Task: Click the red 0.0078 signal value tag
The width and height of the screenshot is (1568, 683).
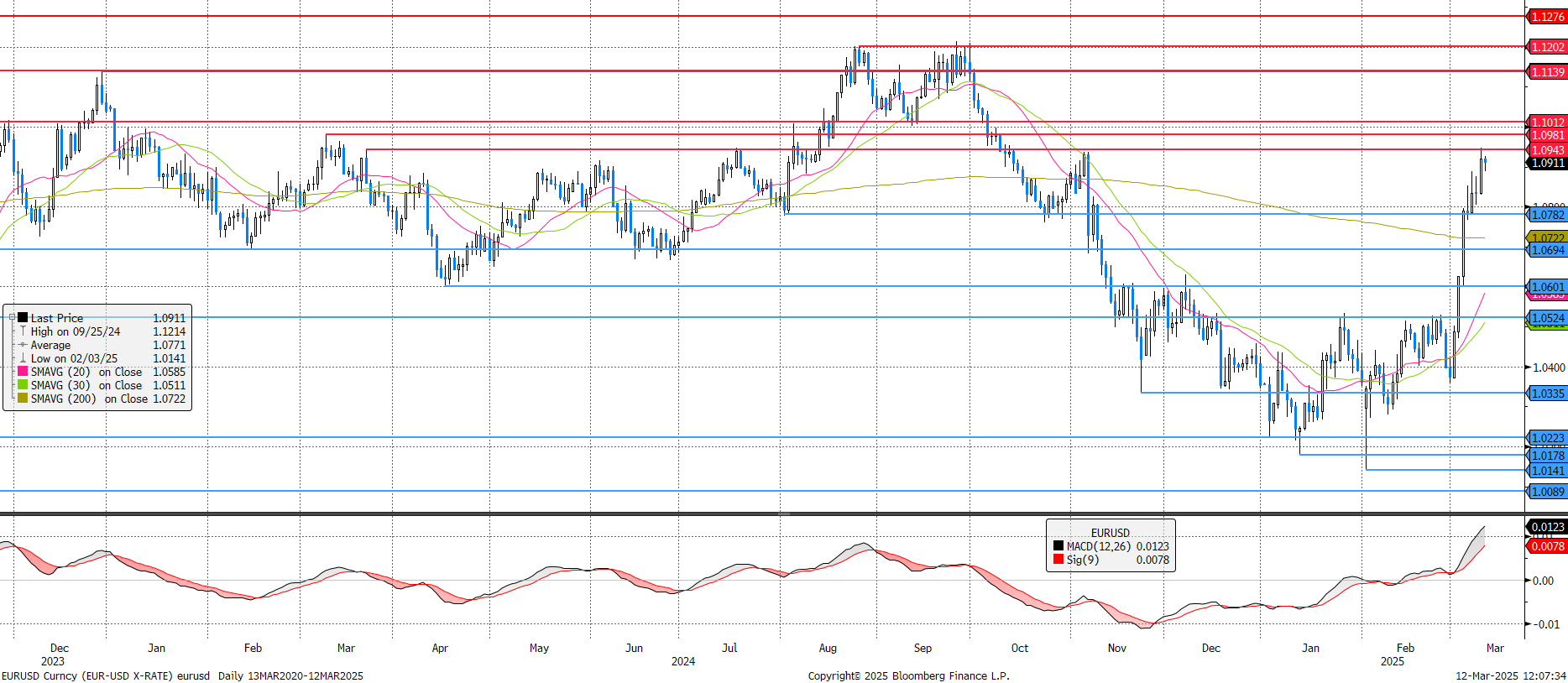Action: [x=1546, y=546]
